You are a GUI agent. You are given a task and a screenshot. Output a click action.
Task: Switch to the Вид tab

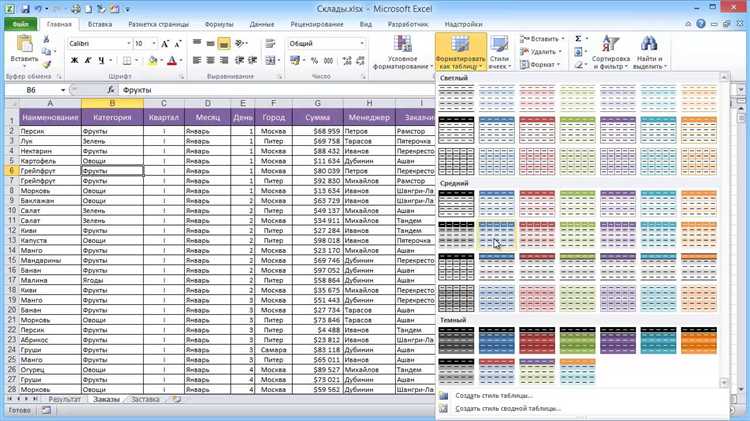coord(365,24)
